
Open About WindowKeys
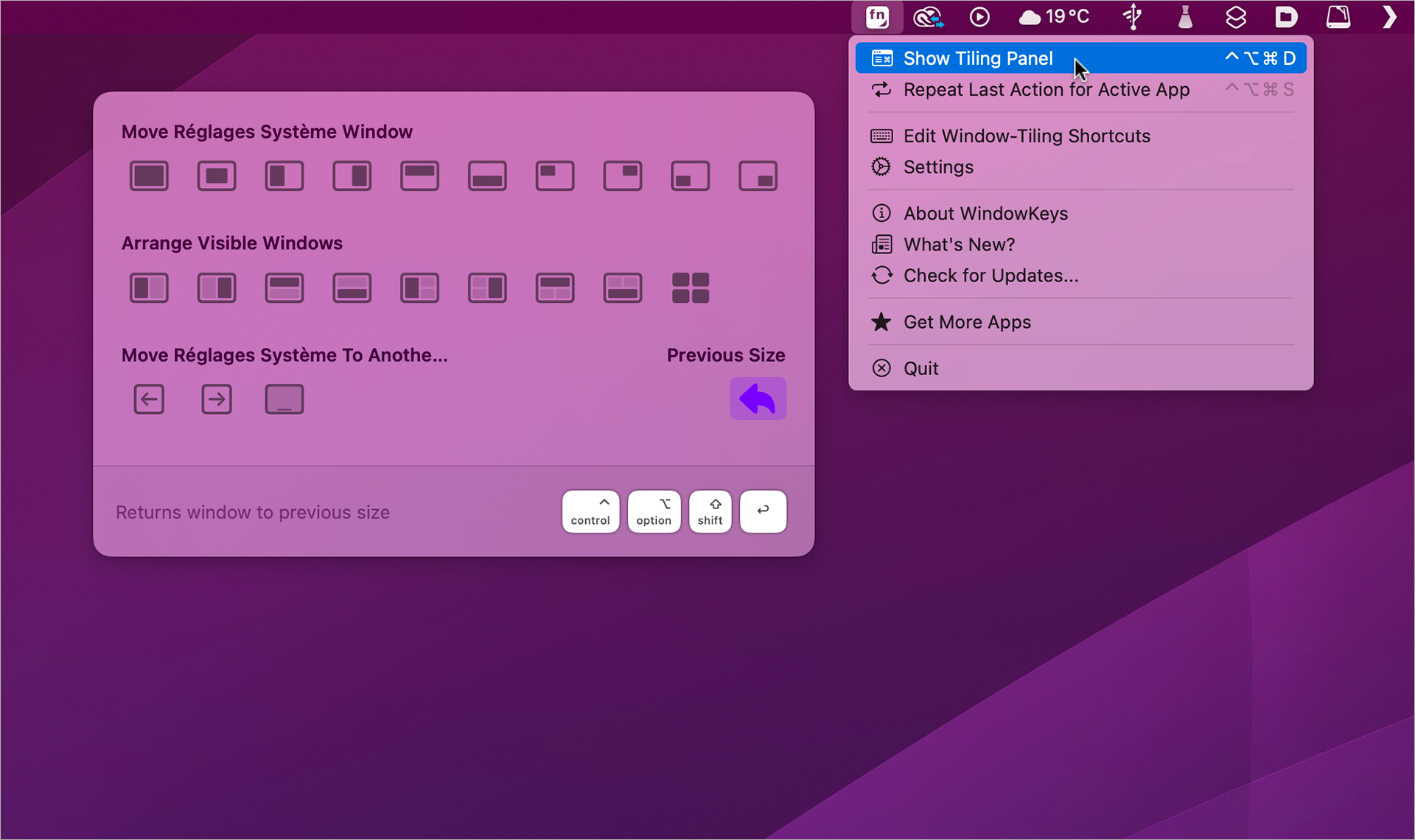tap(1080, 214)
